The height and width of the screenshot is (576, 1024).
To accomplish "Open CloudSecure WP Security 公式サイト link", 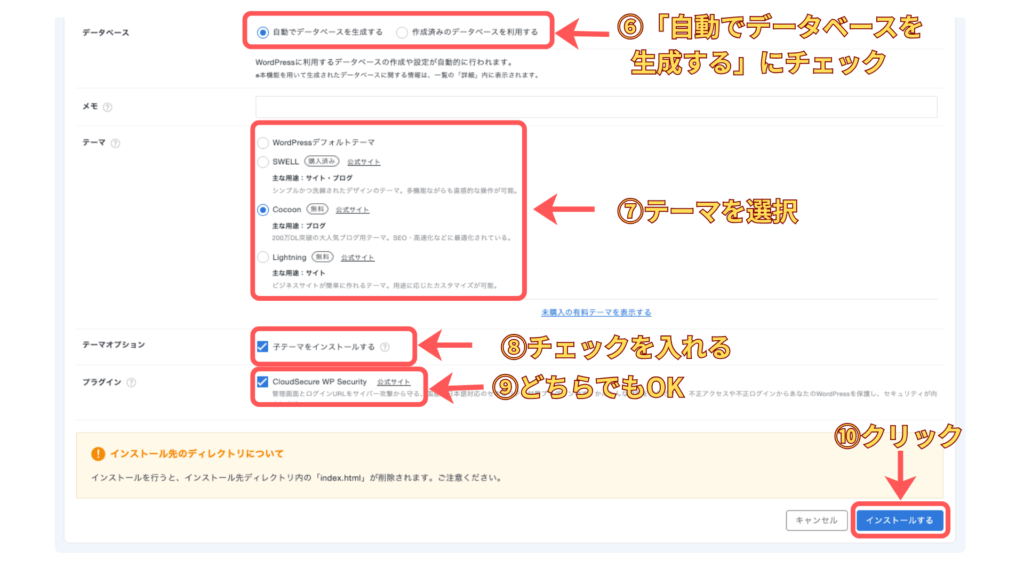I will tap(393, 382).
